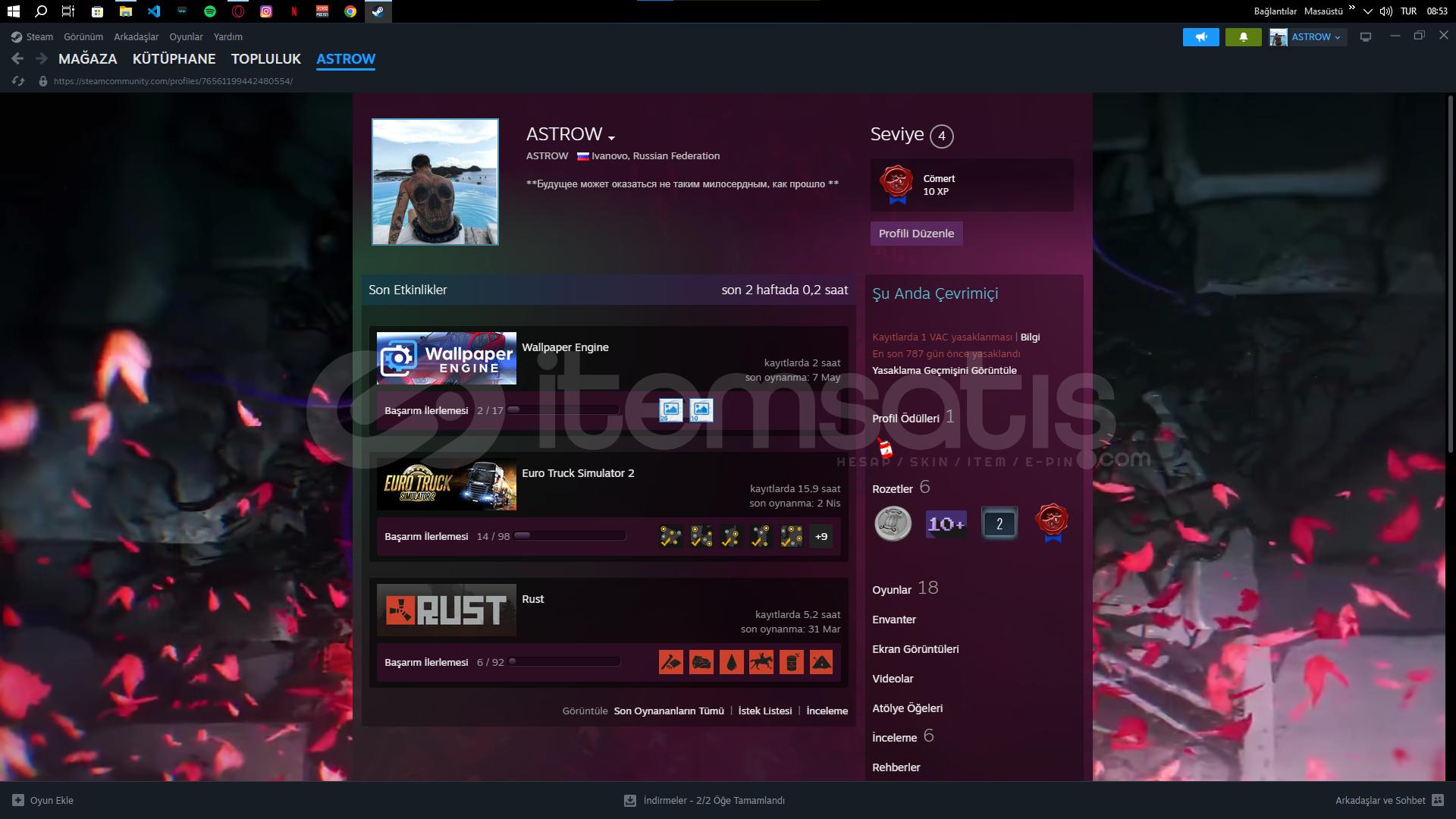Open the announcements megaphone button

pyautogui.click(x=1201, y=36)
